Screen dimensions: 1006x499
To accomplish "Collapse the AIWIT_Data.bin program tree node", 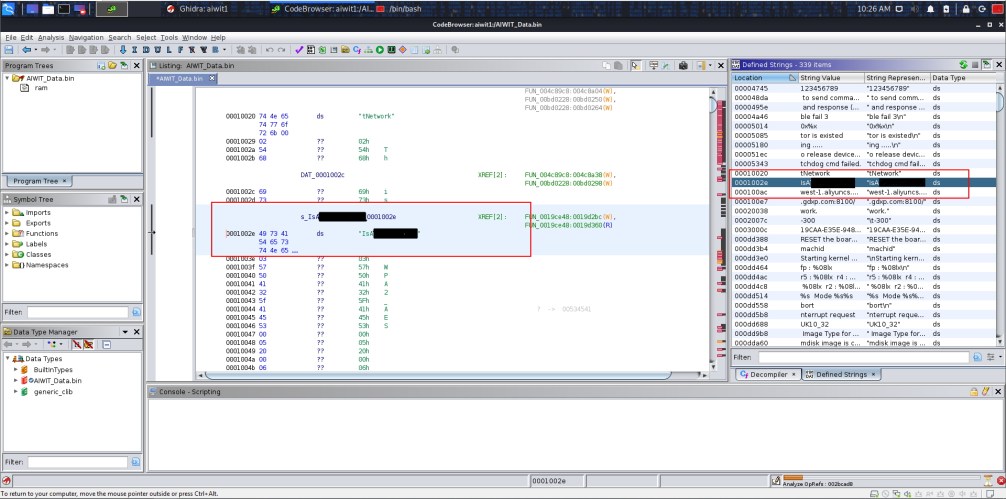I will pos(8,78).
